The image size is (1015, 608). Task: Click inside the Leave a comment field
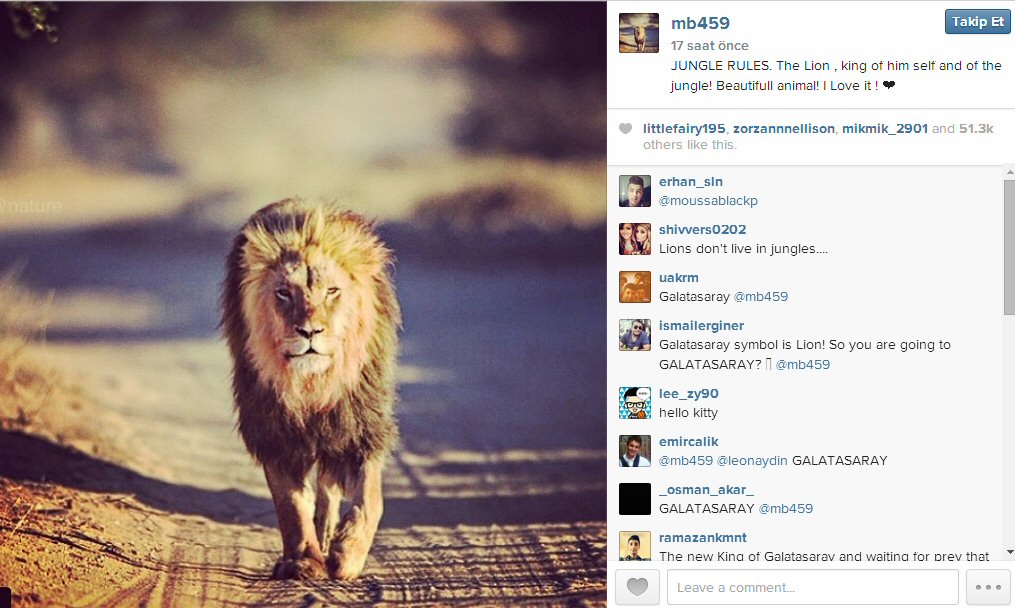pos(812,587)
